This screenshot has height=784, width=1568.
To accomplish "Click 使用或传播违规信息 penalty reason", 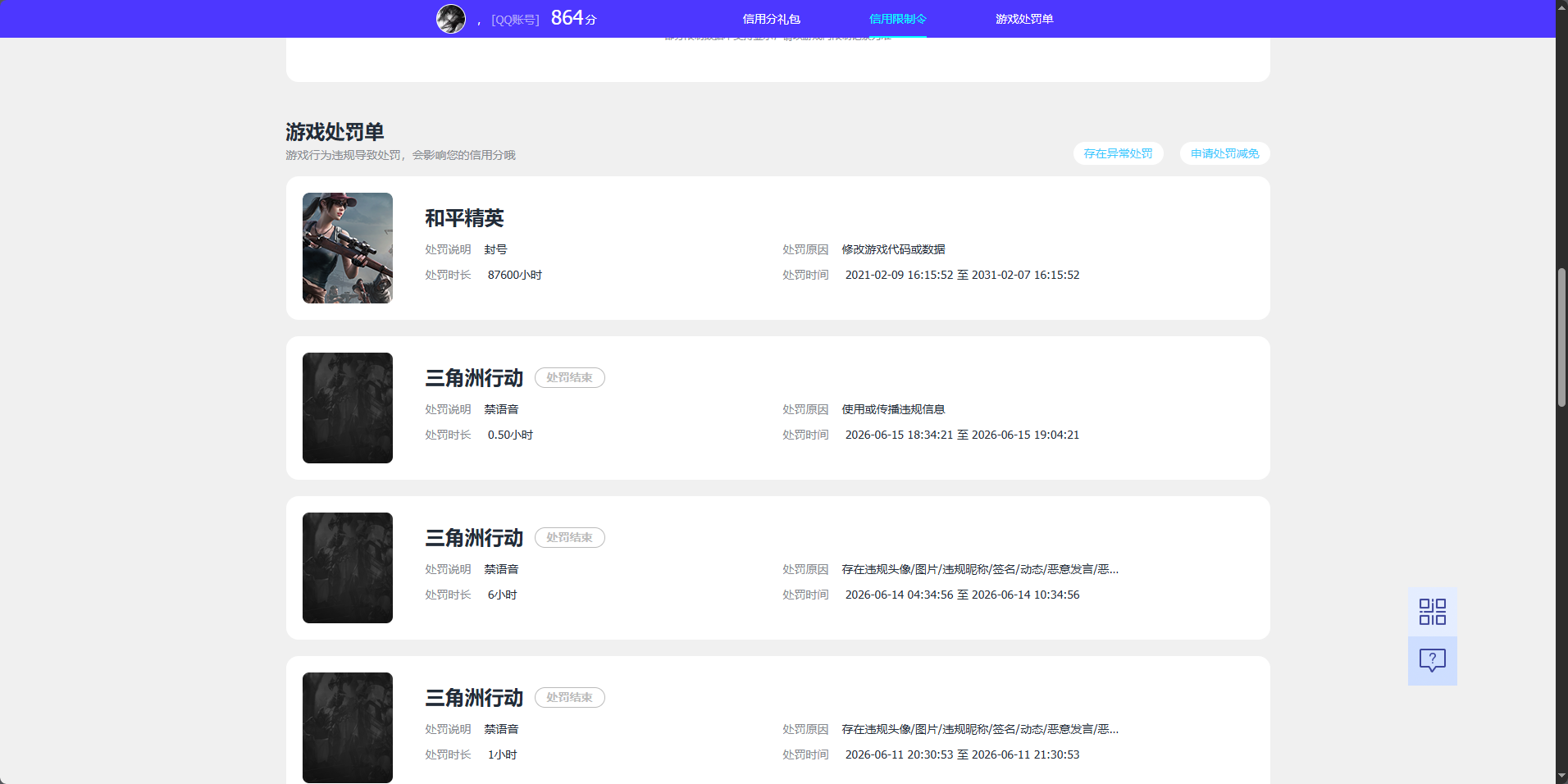I will [893, 409].
